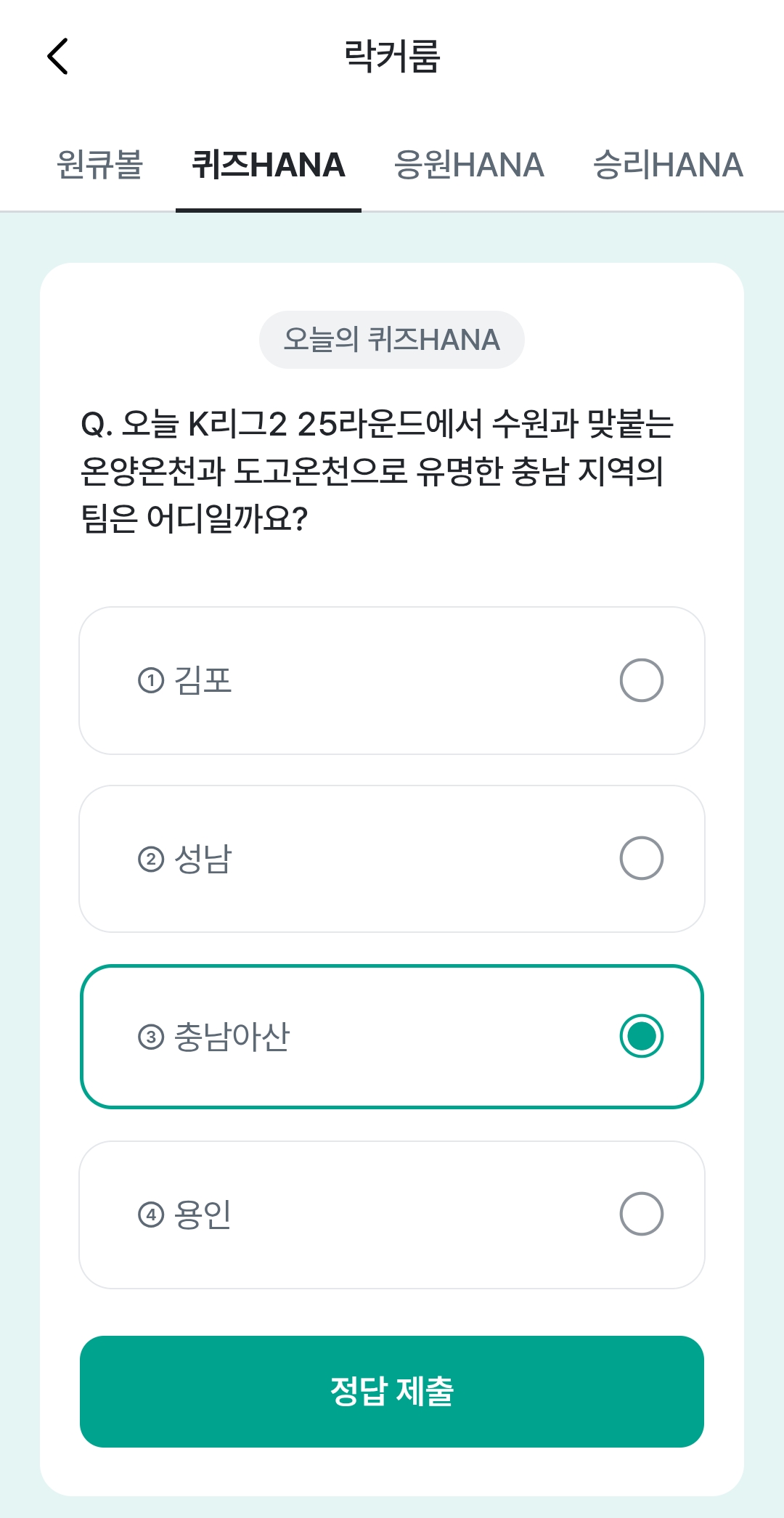Tap the 성남 answer text

point(203,859)
